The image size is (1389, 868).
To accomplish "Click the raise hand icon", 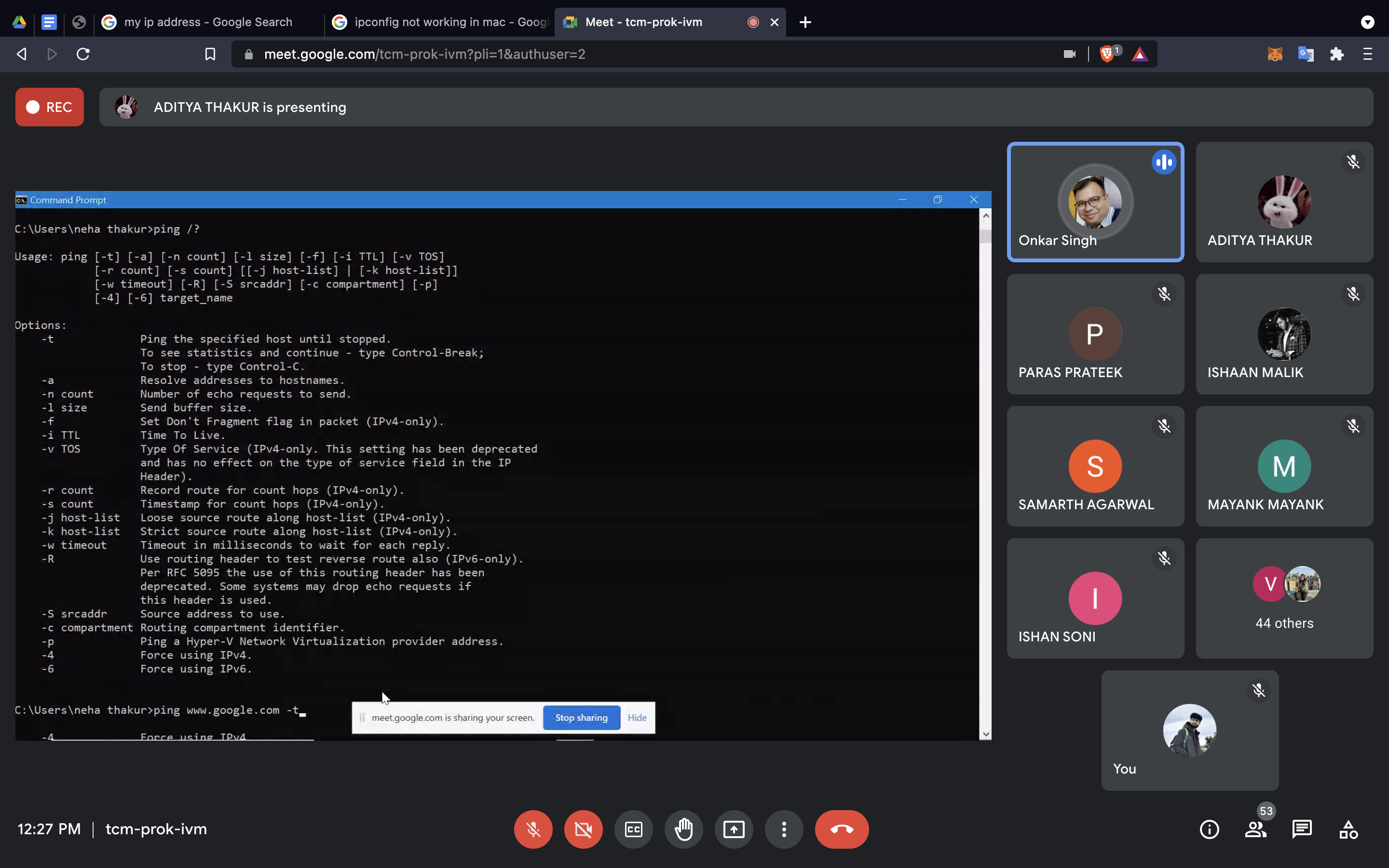I will point(683,829).
